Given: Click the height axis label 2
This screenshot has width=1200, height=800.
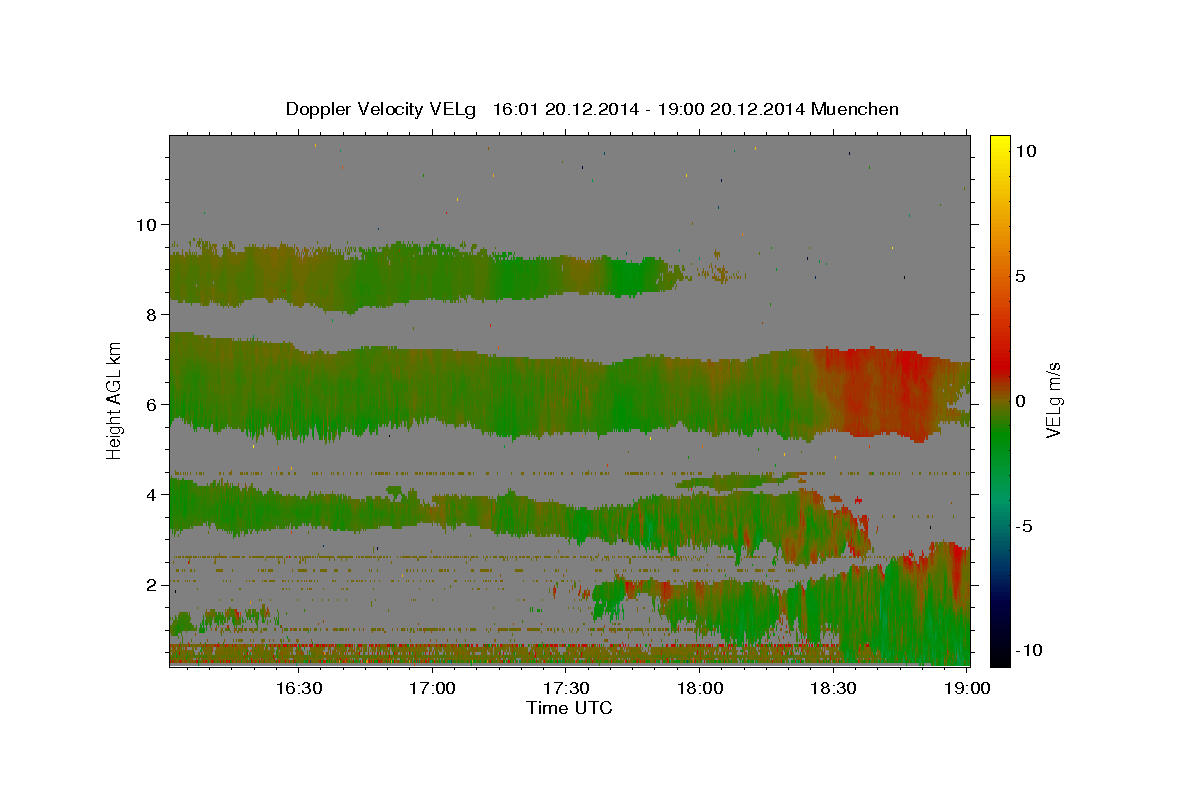Looking at the screenshot, I should click(151, 584).
